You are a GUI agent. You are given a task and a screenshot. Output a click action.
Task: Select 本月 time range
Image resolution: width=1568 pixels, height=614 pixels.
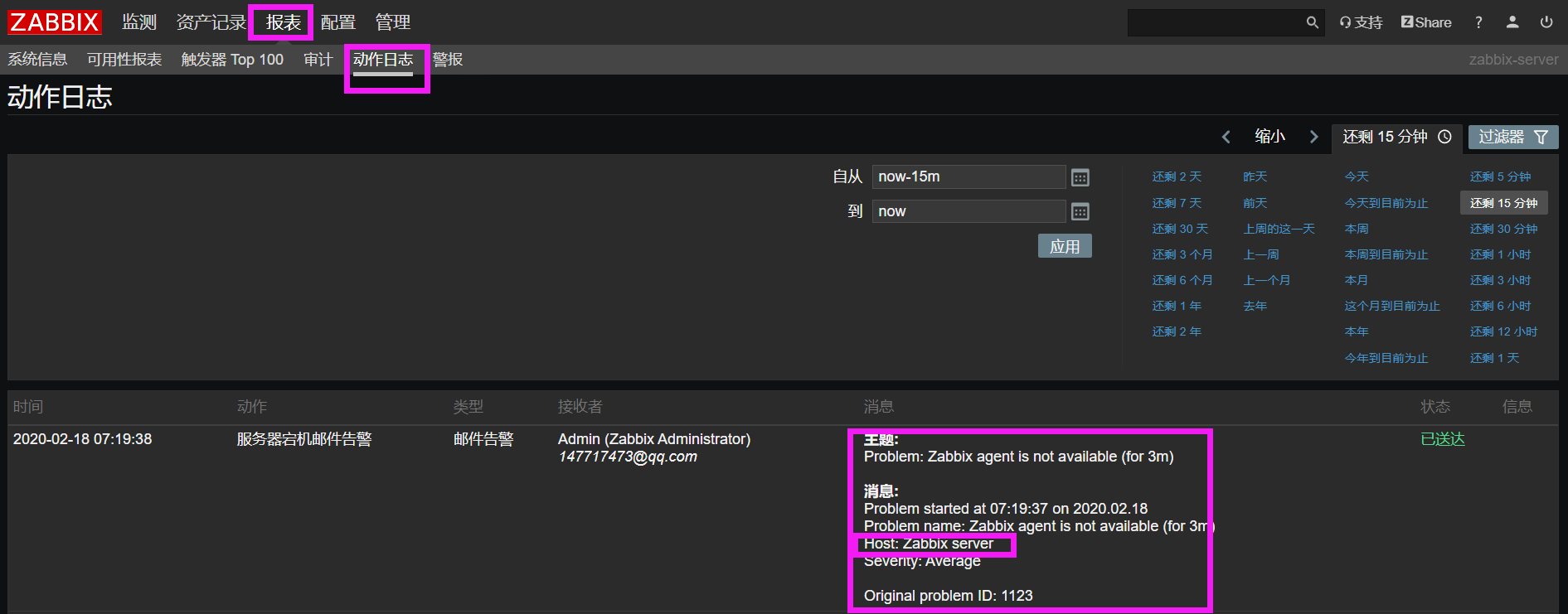[1357, 280]
